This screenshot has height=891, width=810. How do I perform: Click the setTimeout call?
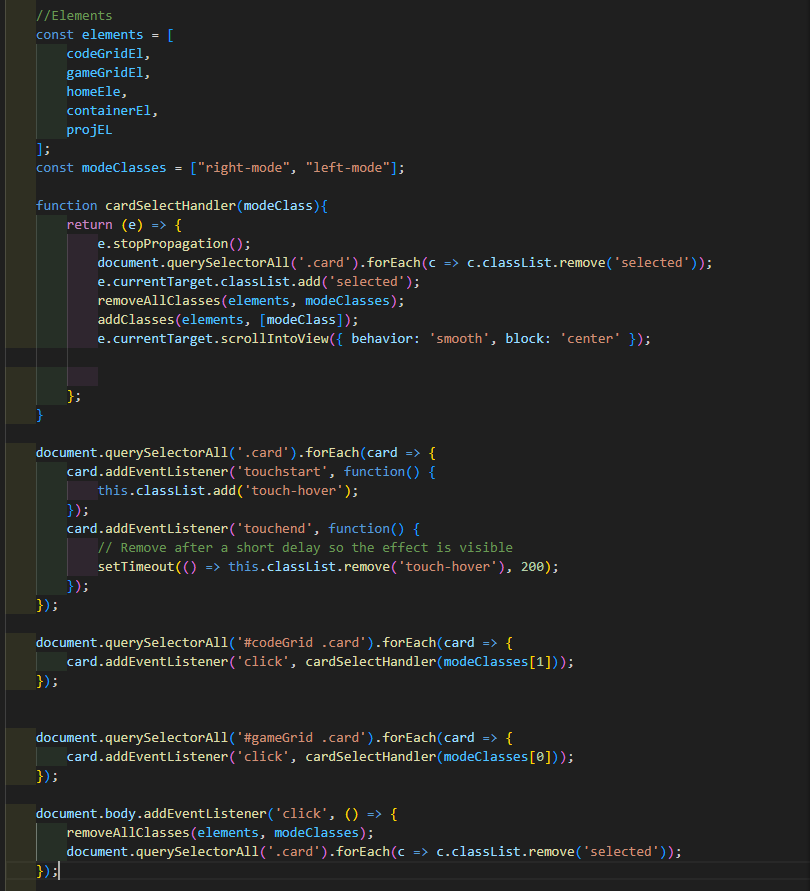328,567
